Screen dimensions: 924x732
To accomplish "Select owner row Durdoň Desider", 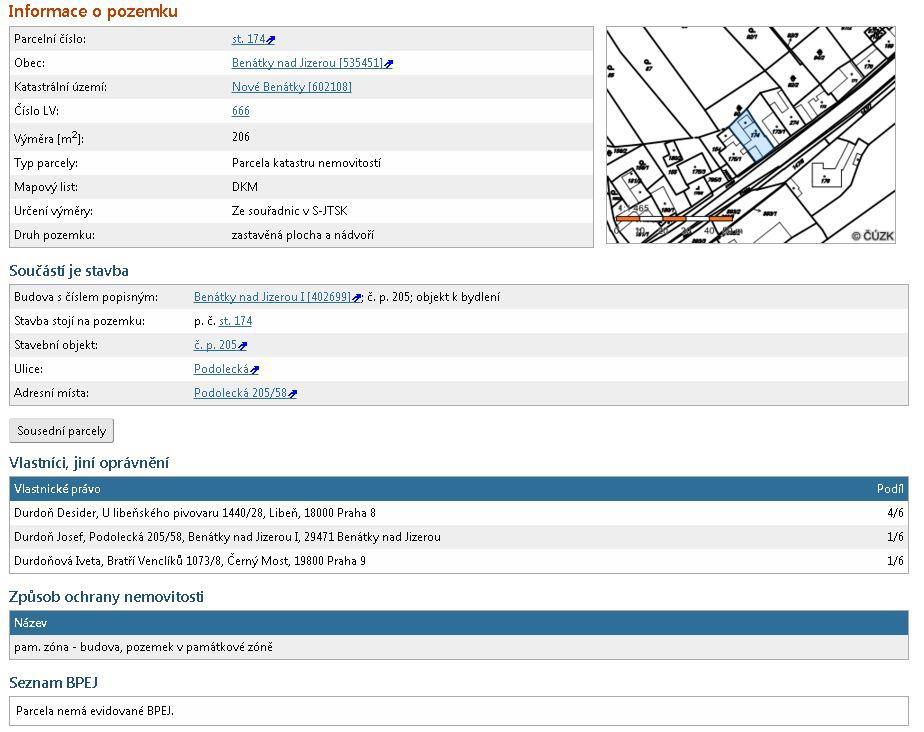I will (458, 513).
